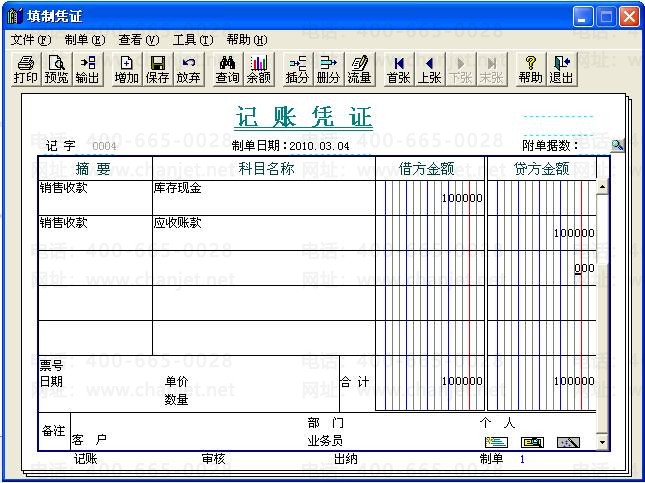Open the 帮助(H) menu
Image resolution: width=645 pixels, height=483 pixels.
[247, 40]
